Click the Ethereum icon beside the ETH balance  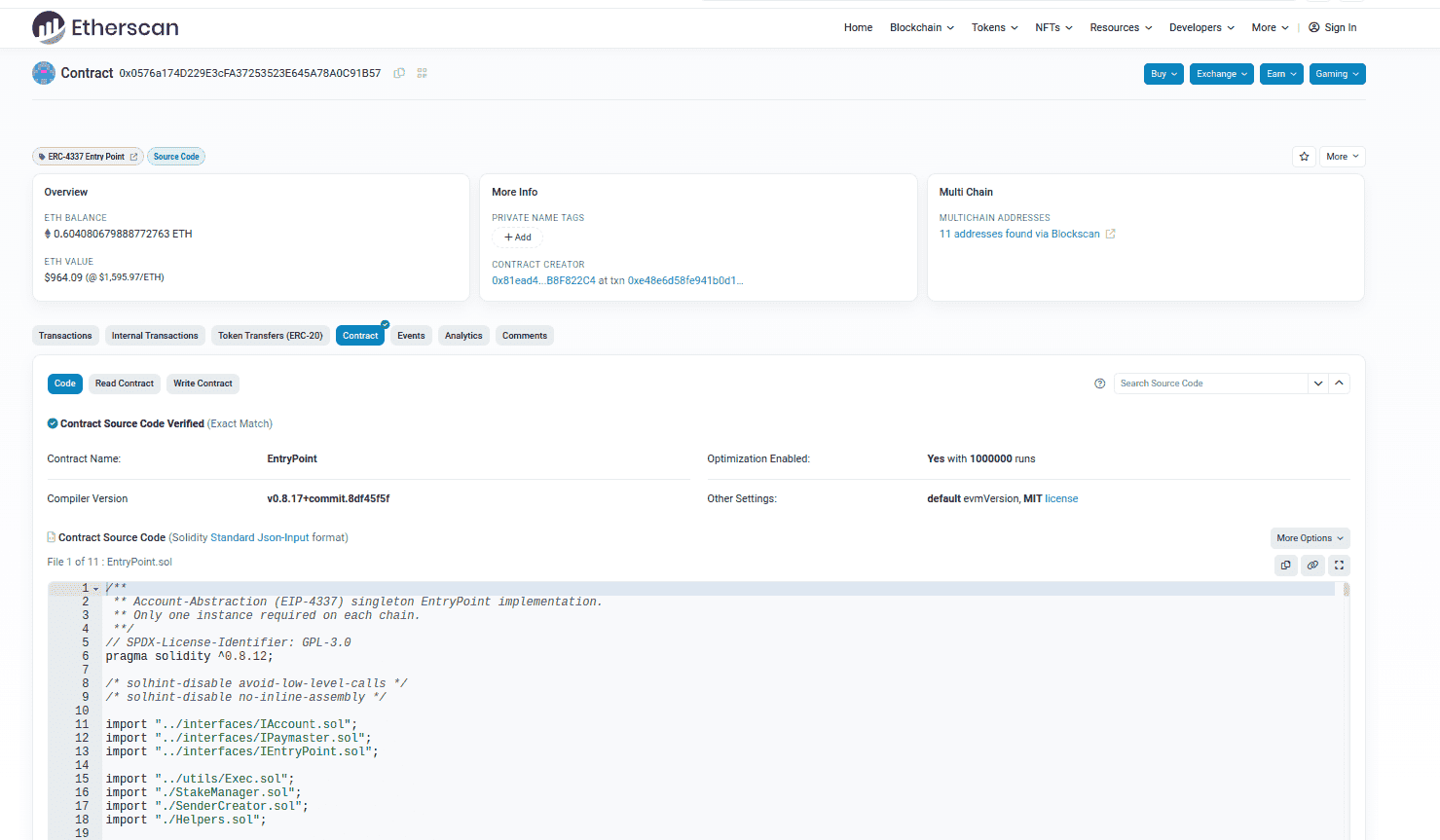click(x=48, y=234)
